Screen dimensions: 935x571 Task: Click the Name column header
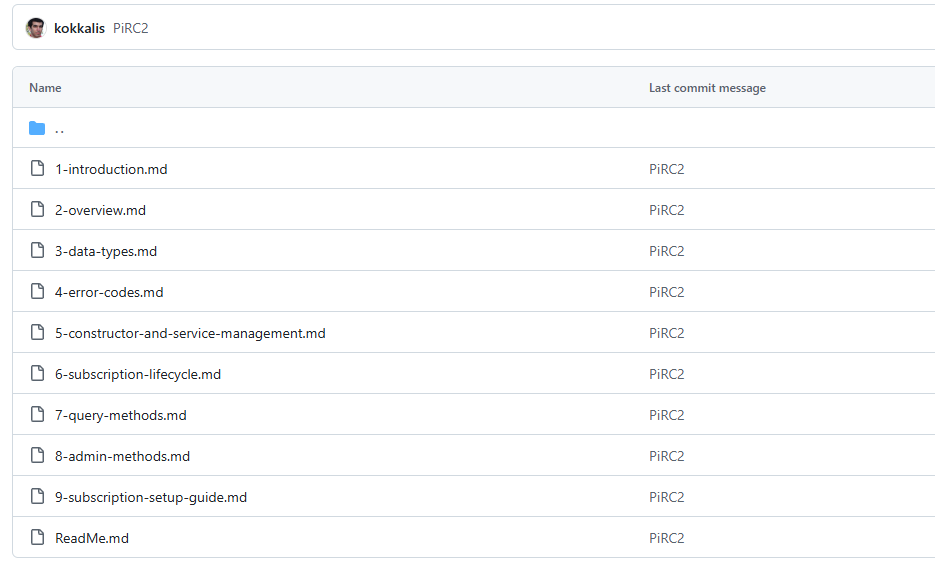point(45,88)
